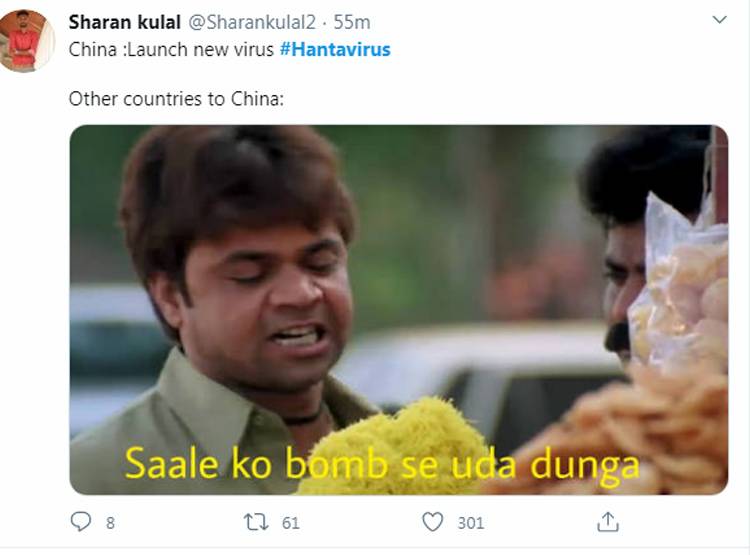Like the tweet with the heart icon
Image resolution: width=750 pixels, height=555 pixels.
point(433,522)
